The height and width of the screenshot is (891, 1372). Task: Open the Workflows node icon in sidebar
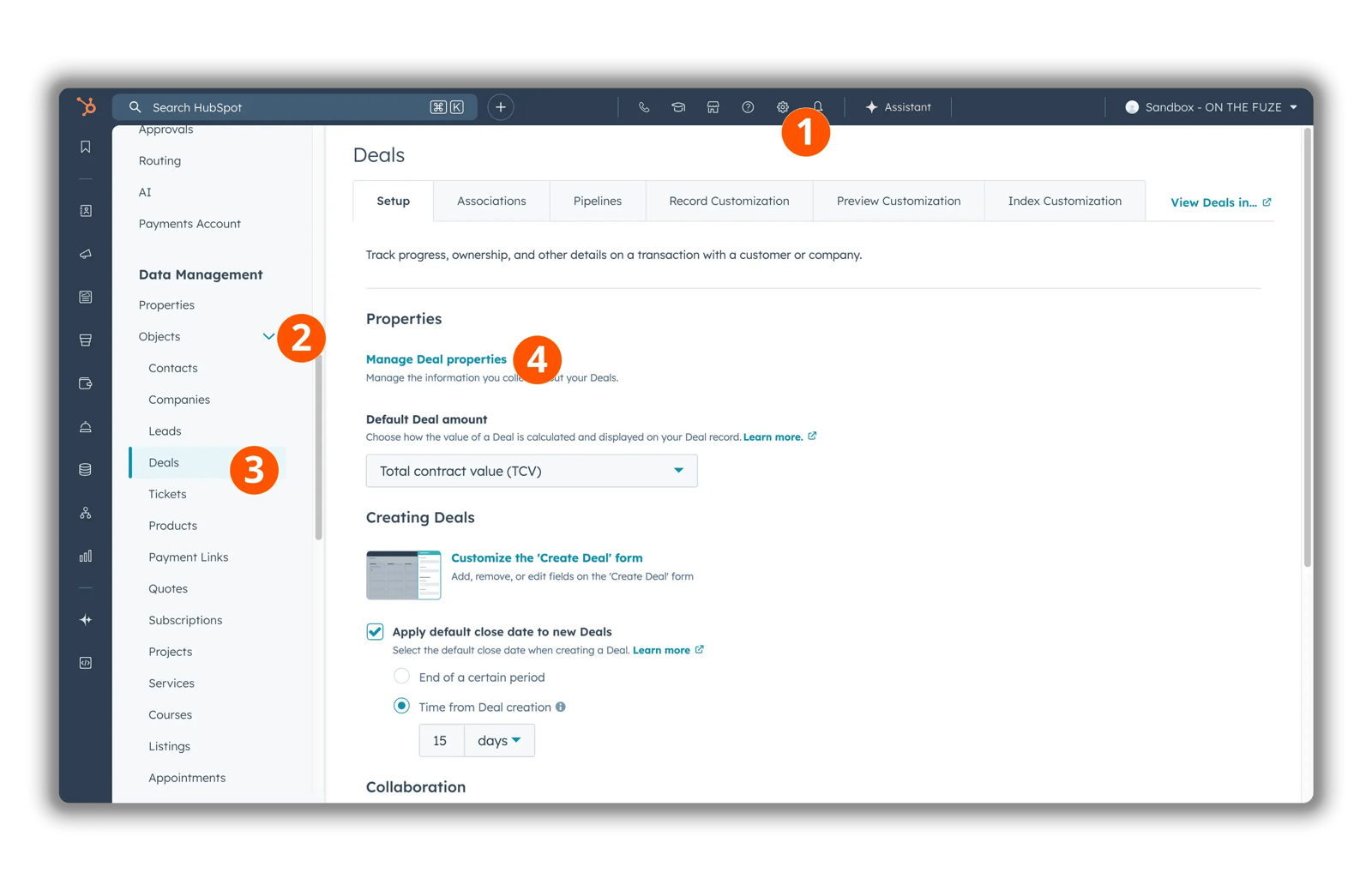86,512
